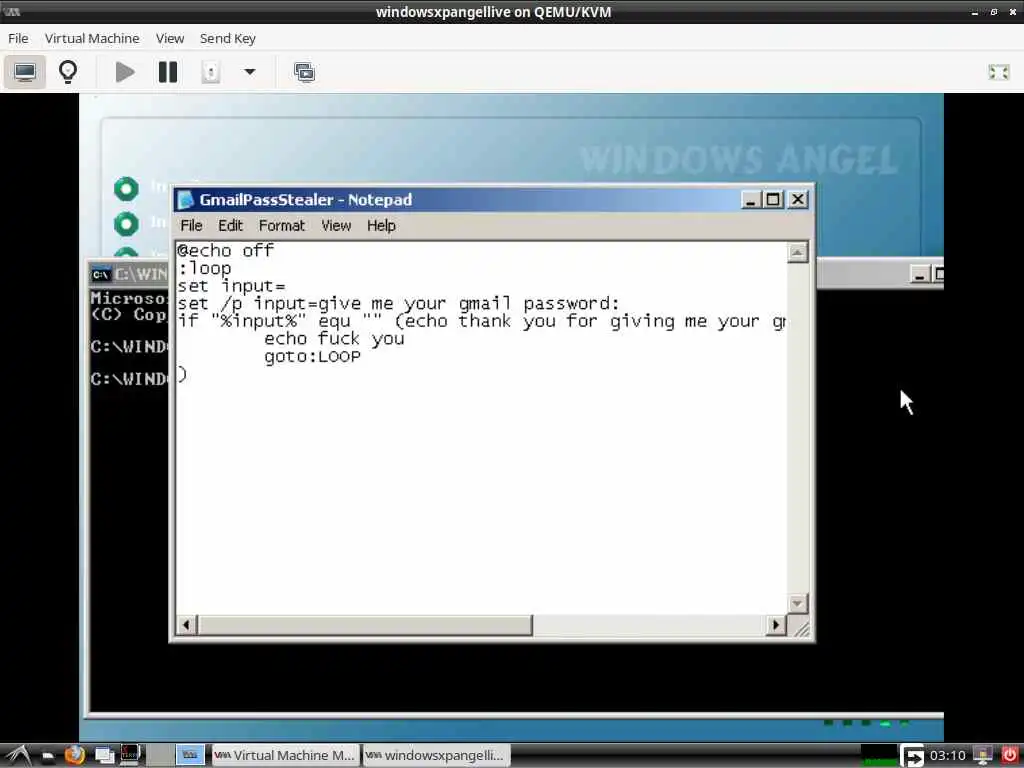Switch to Virtual Machine Manager taskbar button

286,756
